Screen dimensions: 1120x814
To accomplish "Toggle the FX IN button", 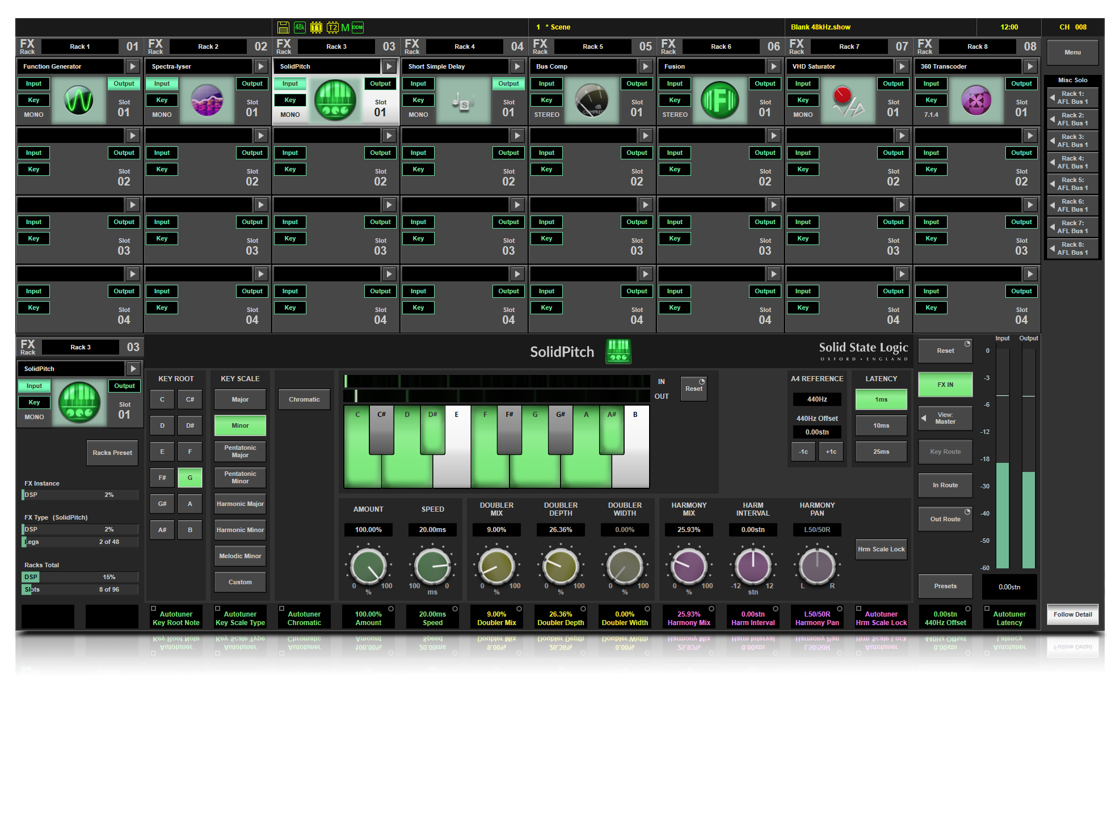I will coord(945,384).
